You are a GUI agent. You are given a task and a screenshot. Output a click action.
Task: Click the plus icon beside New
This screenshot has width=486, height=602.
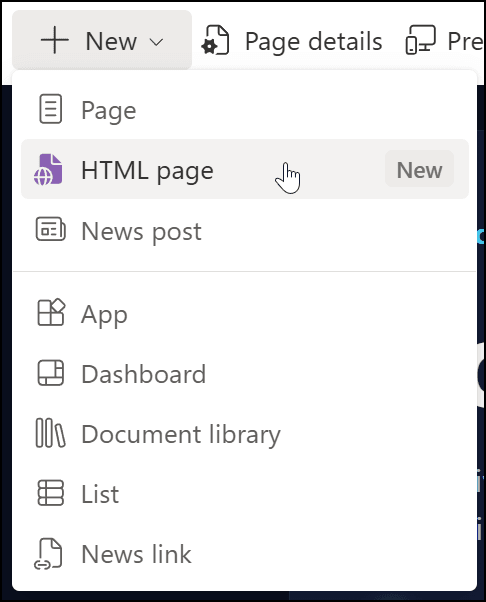(55, 40)
